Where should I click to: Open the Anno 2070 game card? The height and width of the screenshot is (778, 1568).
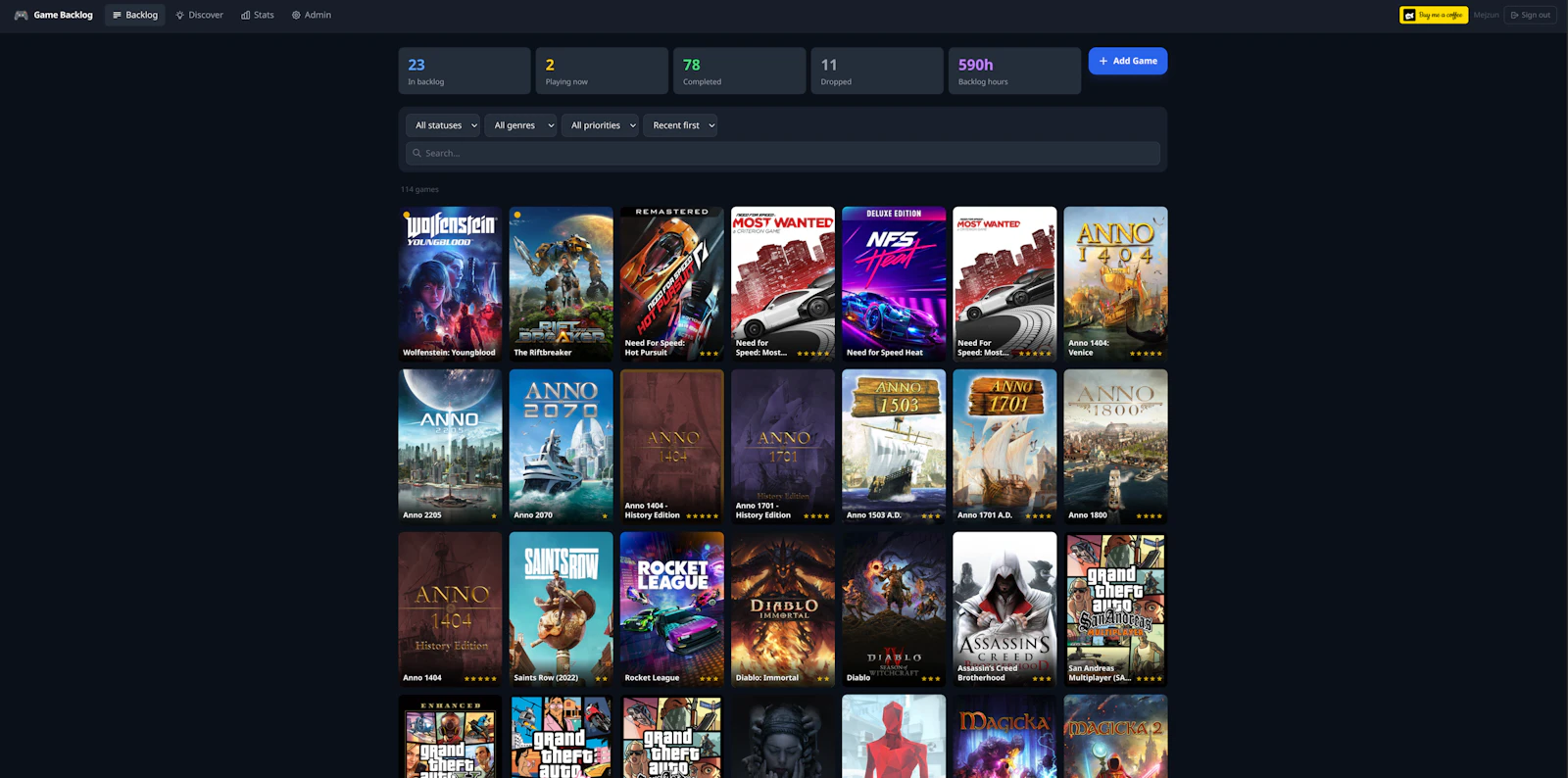click(x=561, y=446)
